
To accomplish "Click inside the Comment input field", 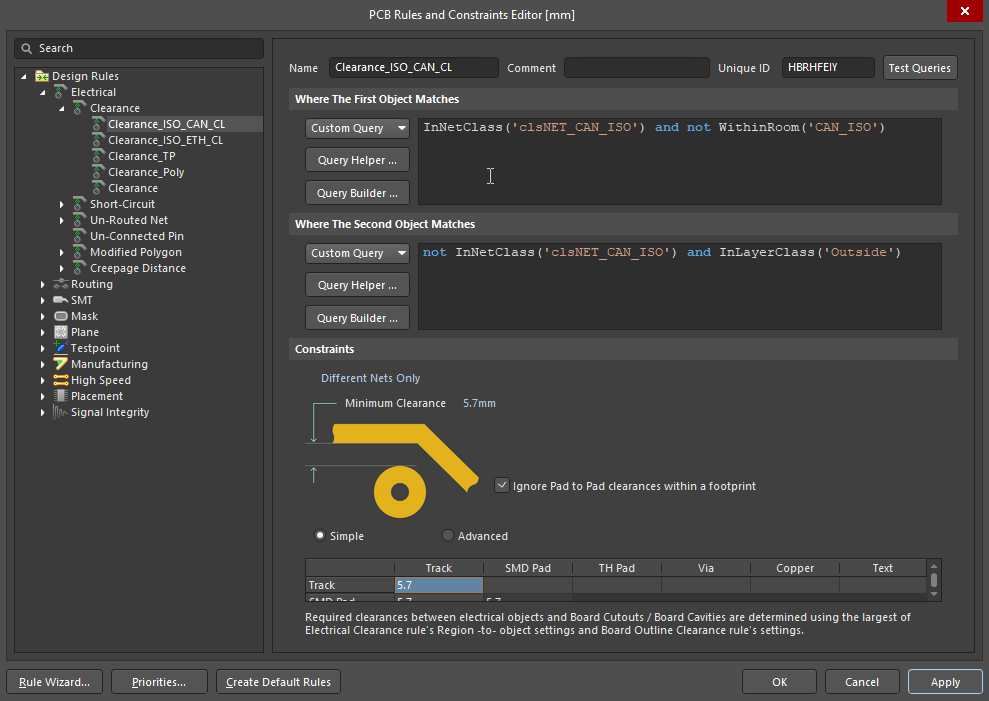I will tap(636, 67).
